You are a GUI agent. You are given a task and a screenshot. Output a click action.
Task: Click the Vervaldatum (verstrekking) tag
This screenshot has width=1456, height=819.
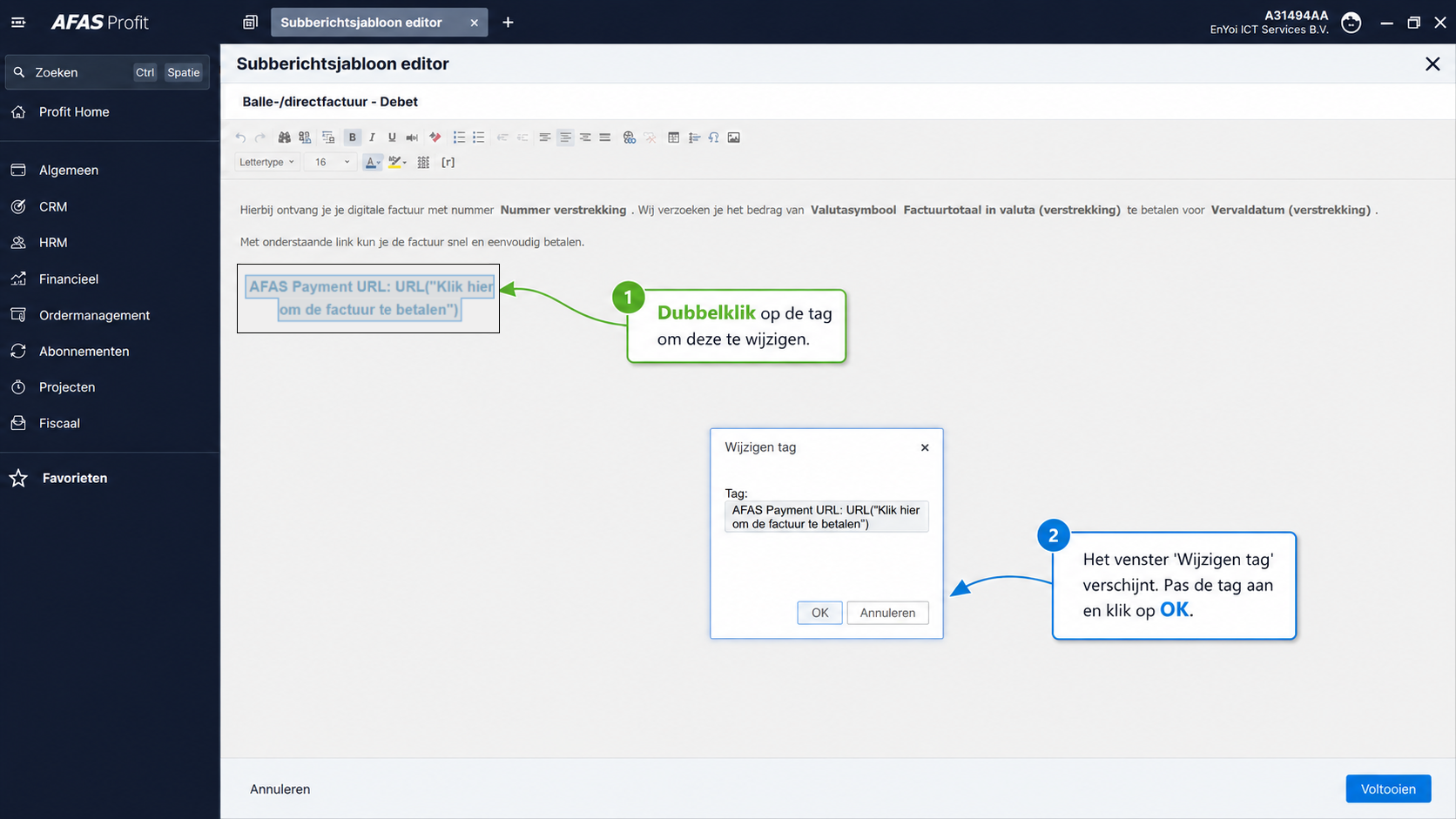tap(1291, 210)
